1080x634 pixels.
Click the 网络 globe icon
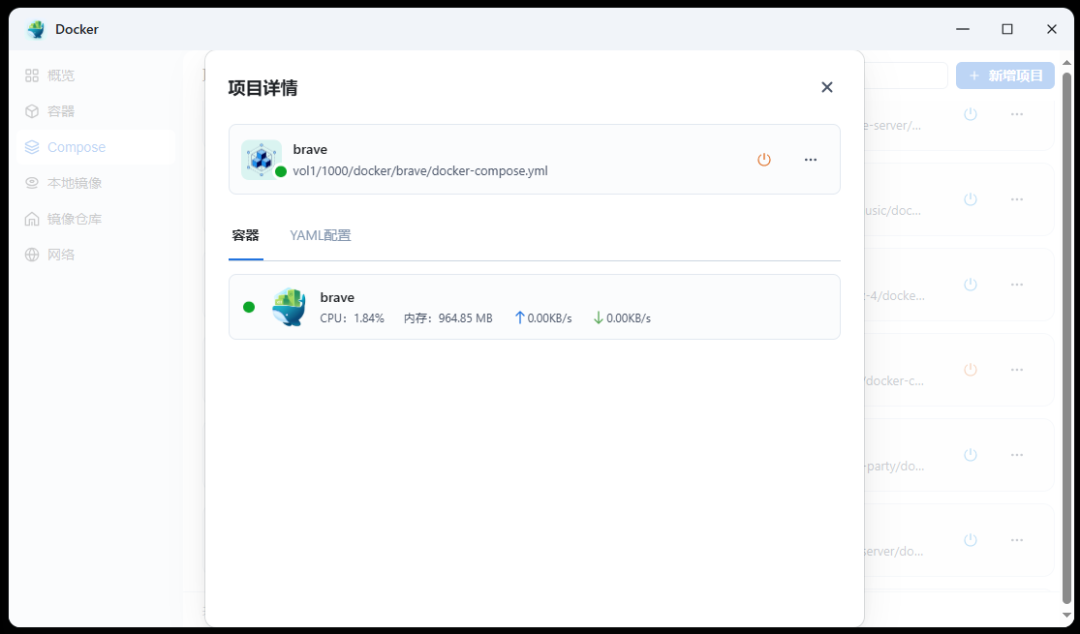(32, 254)
